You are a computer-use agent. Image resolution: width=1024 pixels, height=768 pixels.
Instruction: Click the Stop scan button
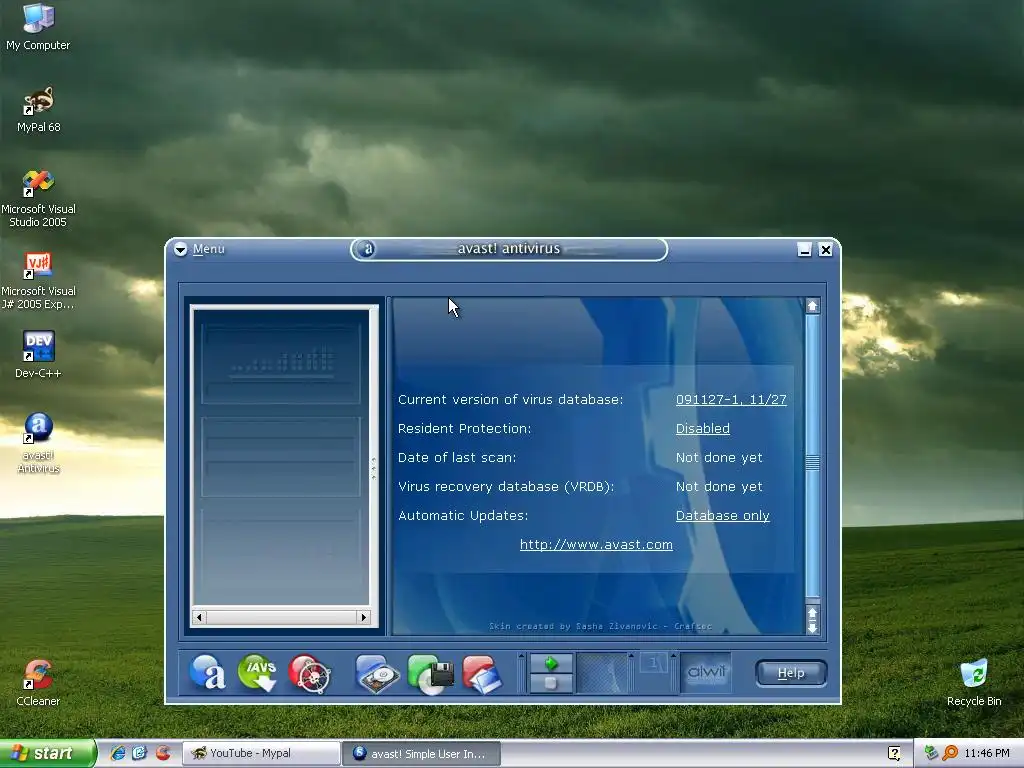[551, 683]
